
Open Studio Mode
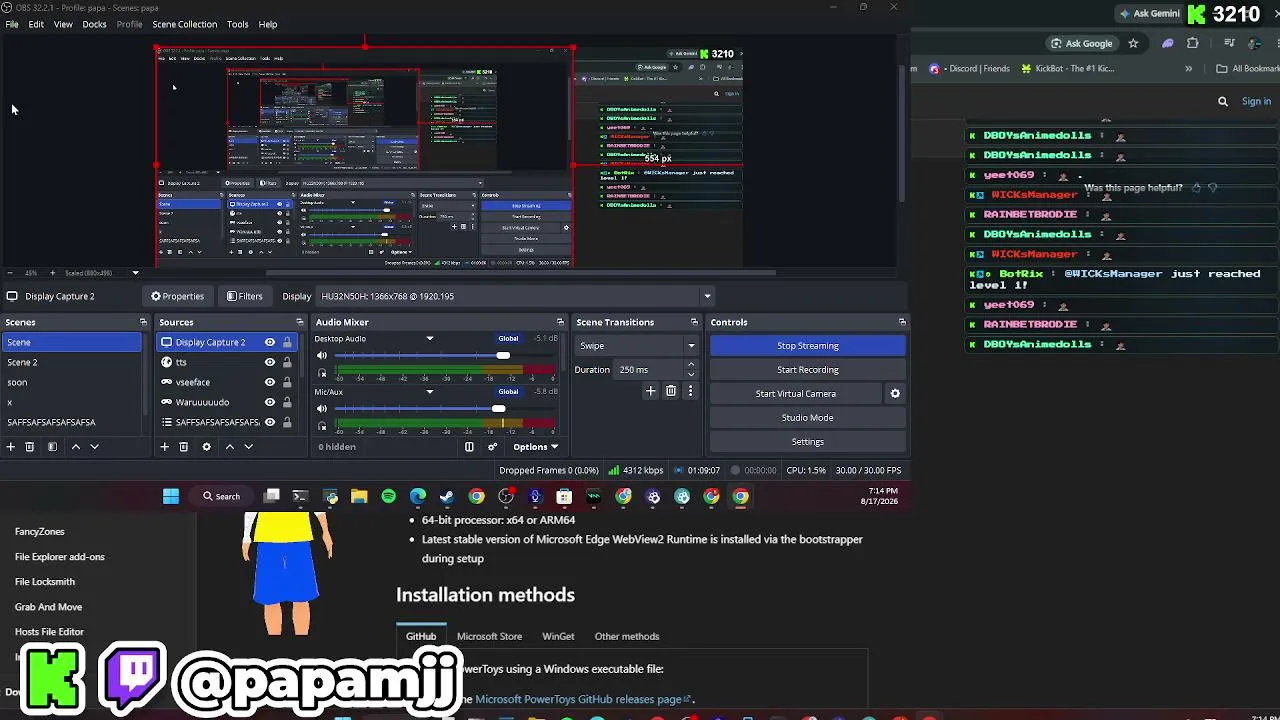808,418
